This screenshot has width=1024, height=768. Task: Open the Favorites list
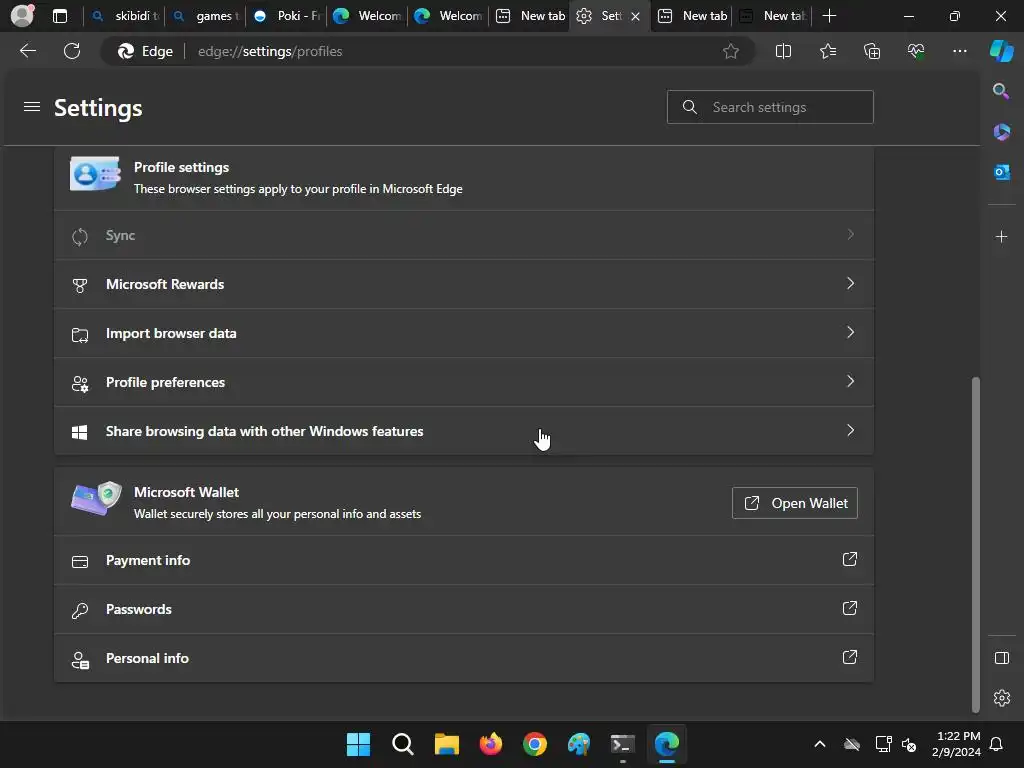tap(827, 51)
